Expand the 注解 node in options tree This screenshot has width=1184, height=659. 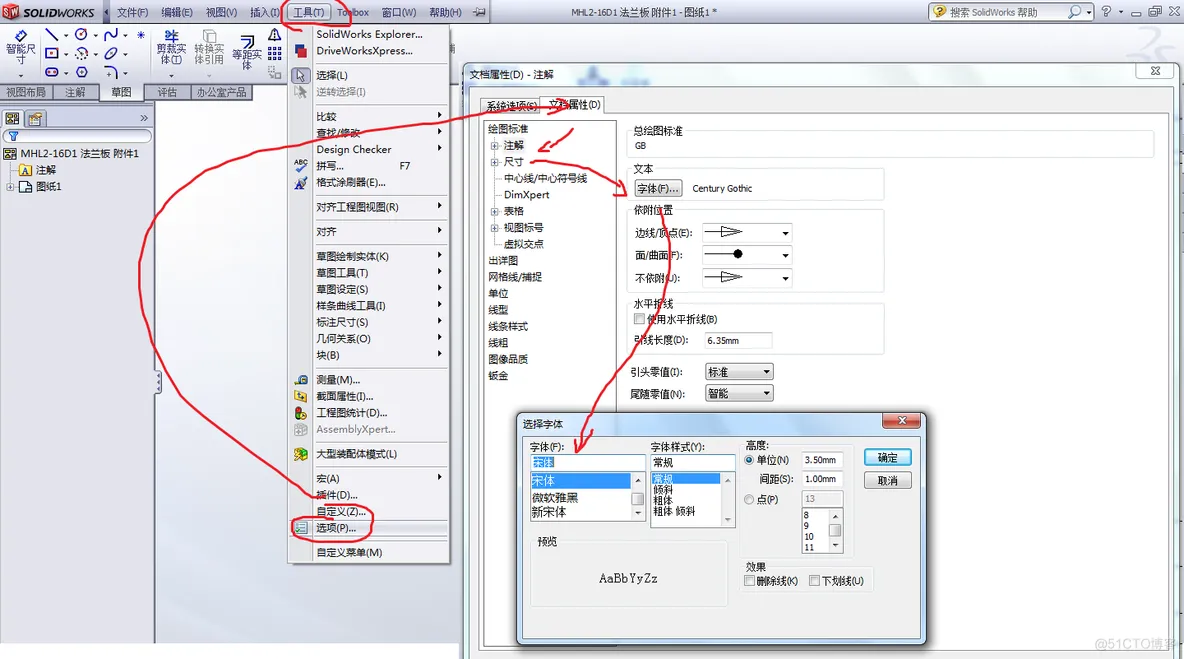click(x=495, y=146)
